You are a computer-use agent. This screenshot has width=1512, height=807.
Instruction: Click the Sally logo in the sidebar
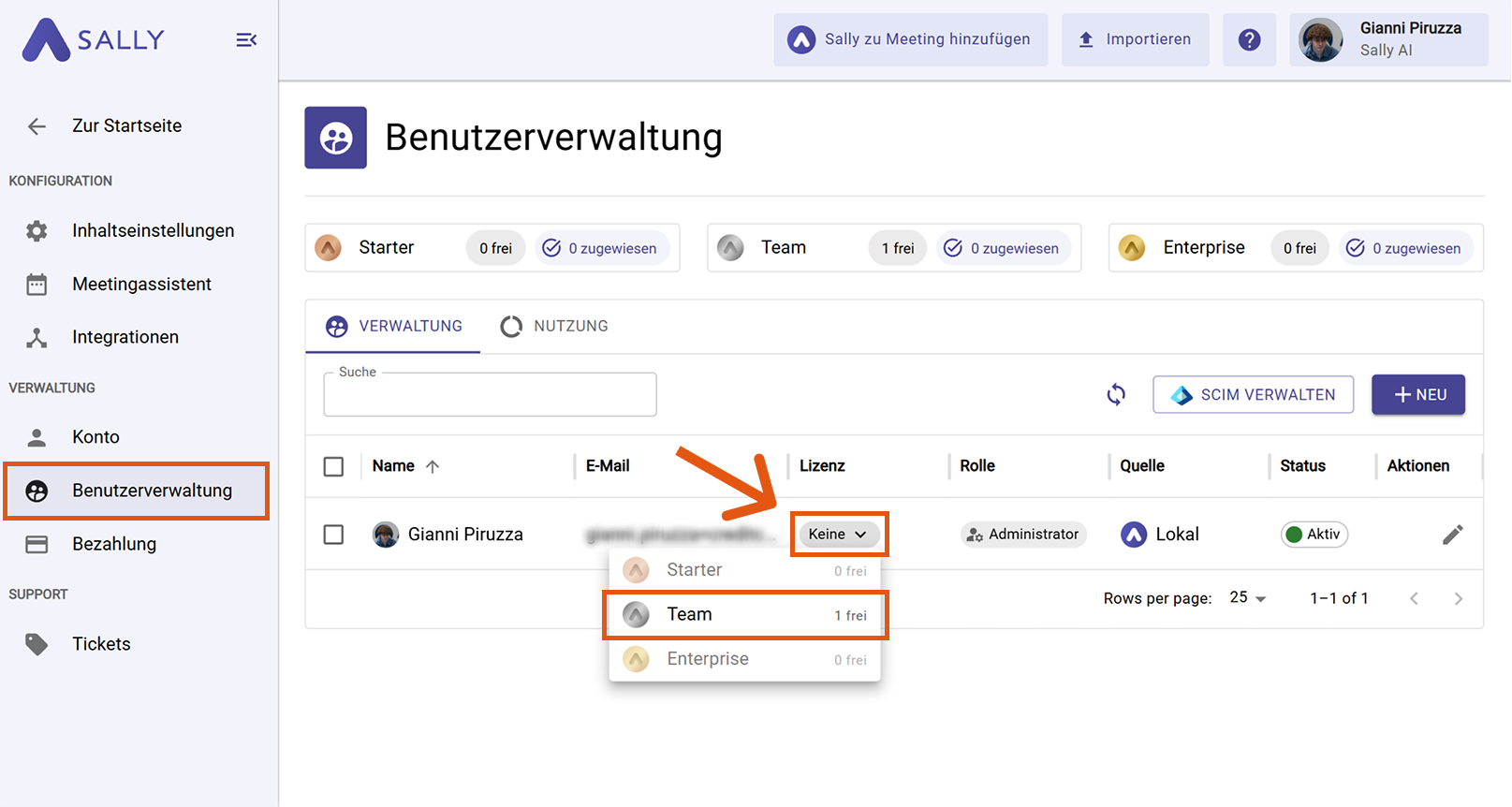point(93,39)
